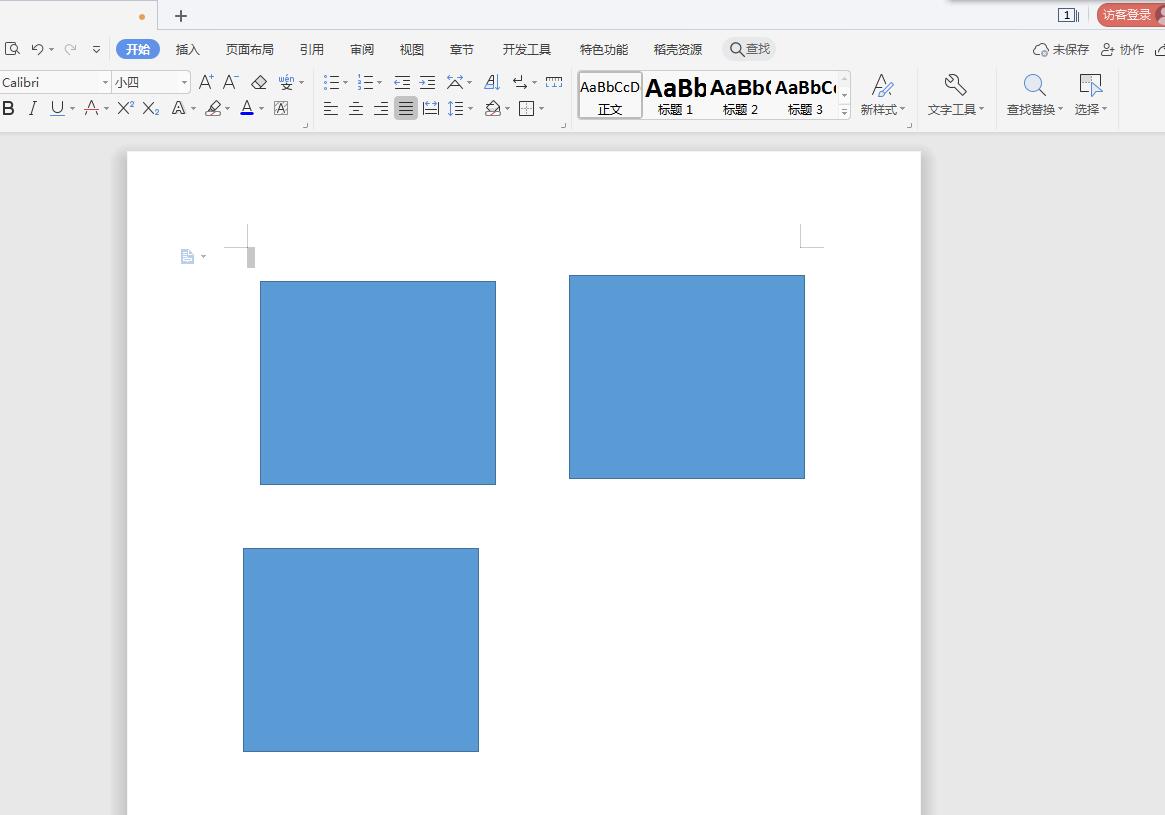
Task: Switch to the 章节 tab
Action: [461, 49]
